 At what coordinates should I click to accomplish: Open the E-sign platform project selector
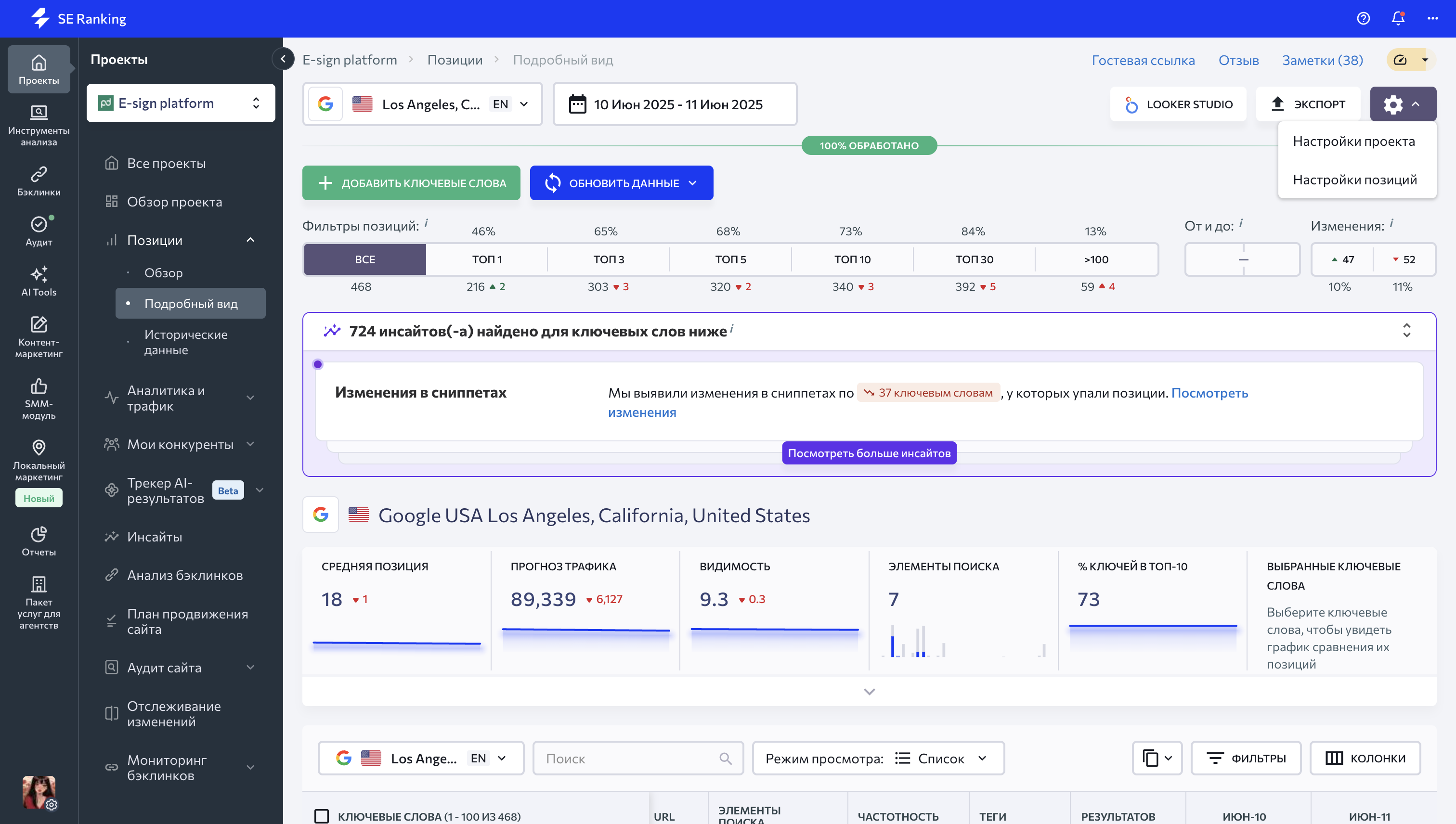181,103
